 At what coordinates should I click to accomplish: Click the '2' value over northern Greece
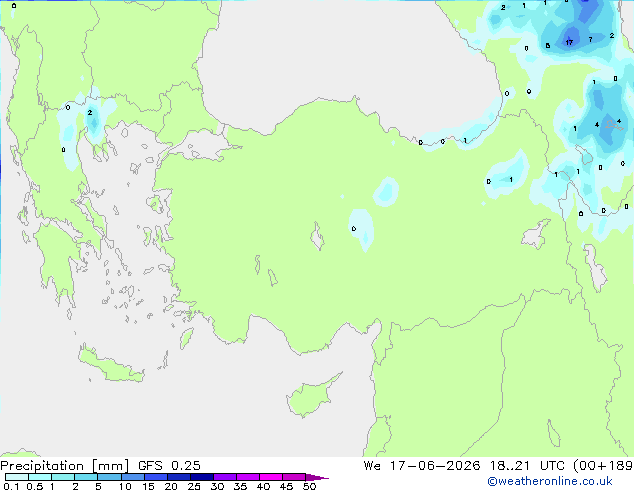click(x=90, y=112)
